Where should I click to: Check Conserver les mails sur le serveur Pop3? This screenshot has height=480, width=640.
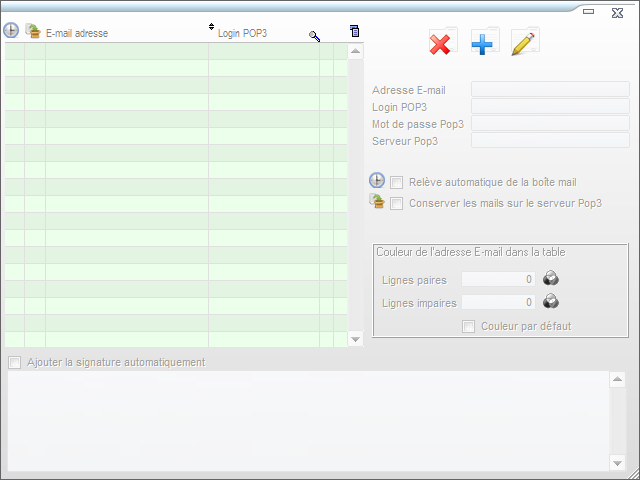click(397, 203)
